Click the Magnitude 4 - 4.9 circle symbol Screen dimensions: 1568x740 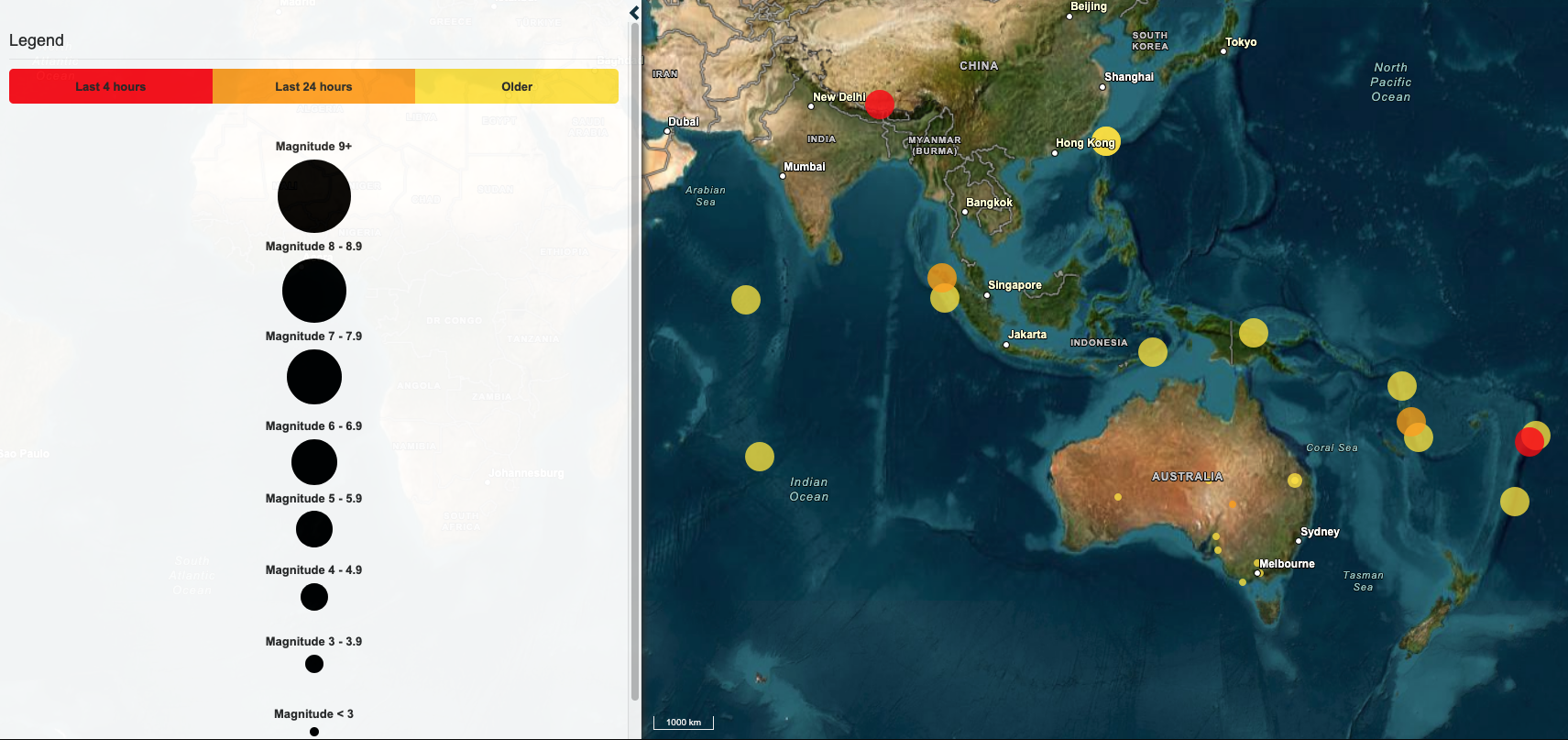(x=314, y=597)
